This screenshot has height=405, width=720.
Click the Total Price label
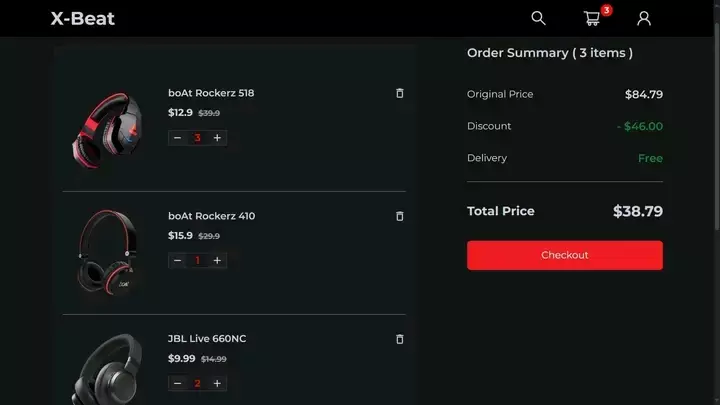pos(501,211)
